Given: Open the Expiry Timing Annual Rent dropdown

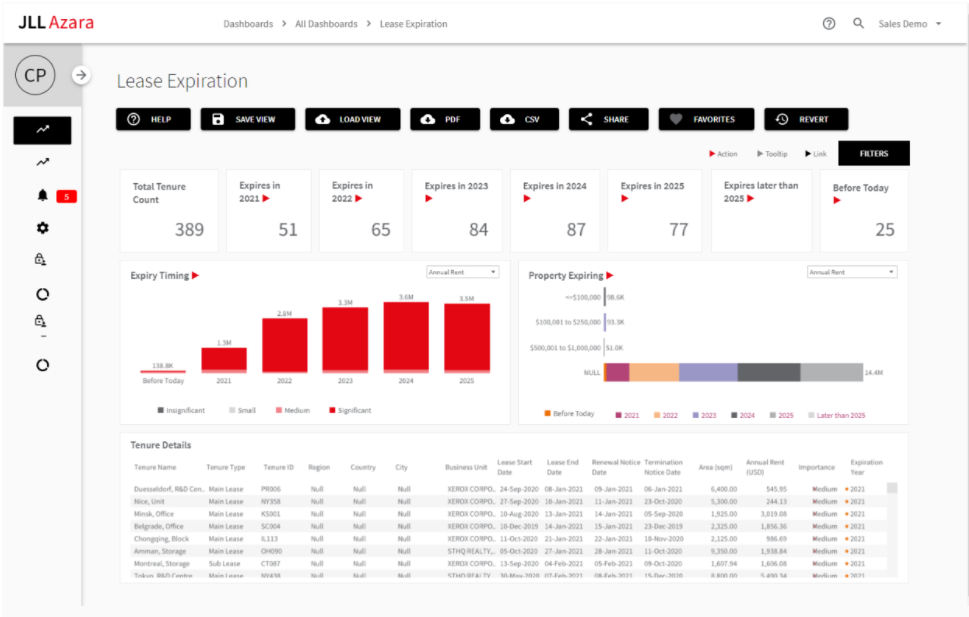Looking at the screenshot, I should point(462,272).
